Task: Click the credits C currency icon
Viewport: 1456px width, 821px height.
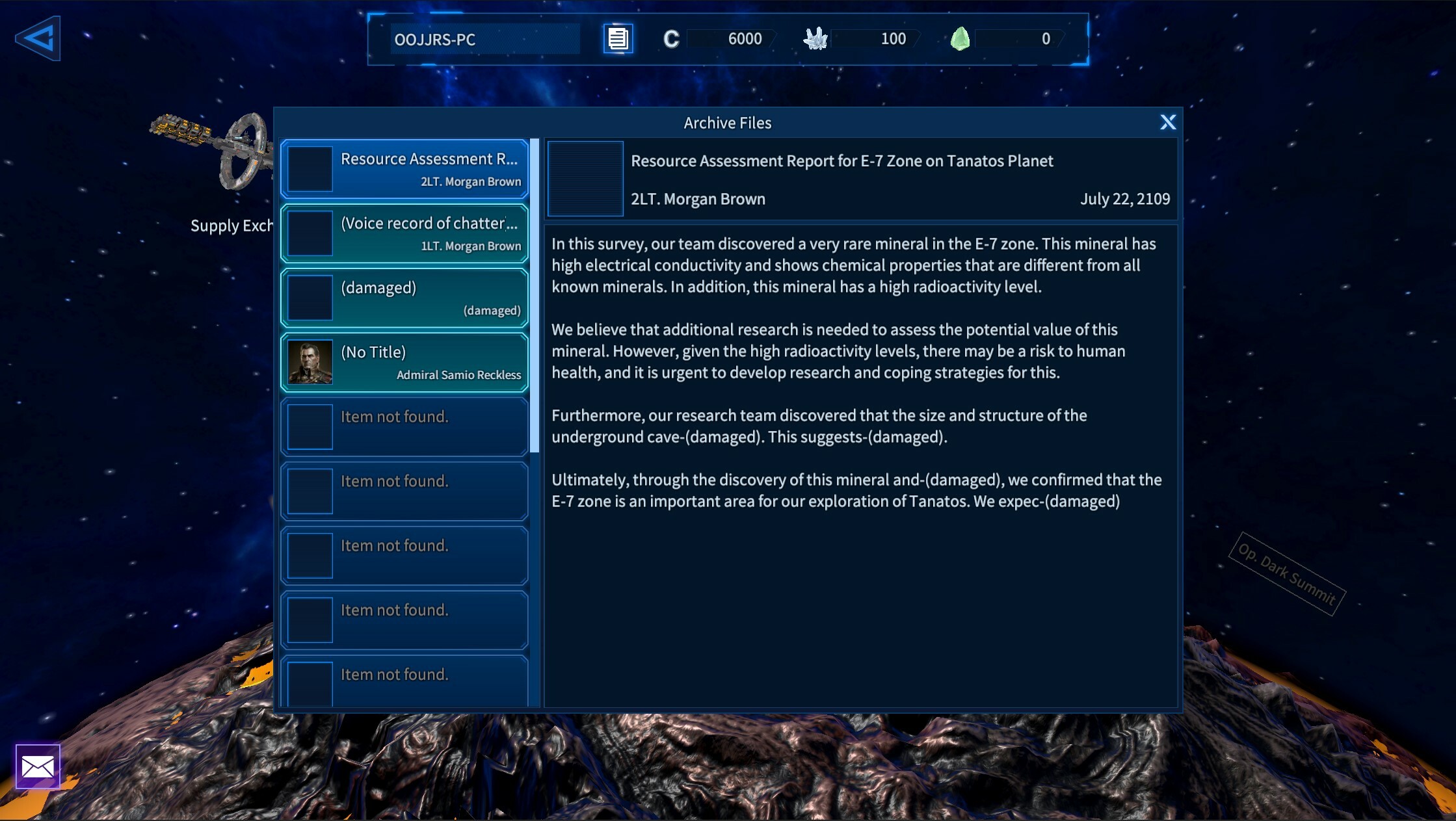Action: tap(670, 39)
